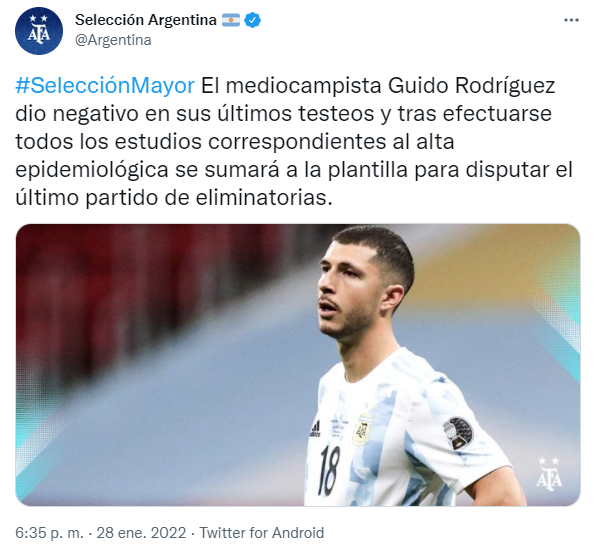Open the Twitter for Android source link

[262, 533]
